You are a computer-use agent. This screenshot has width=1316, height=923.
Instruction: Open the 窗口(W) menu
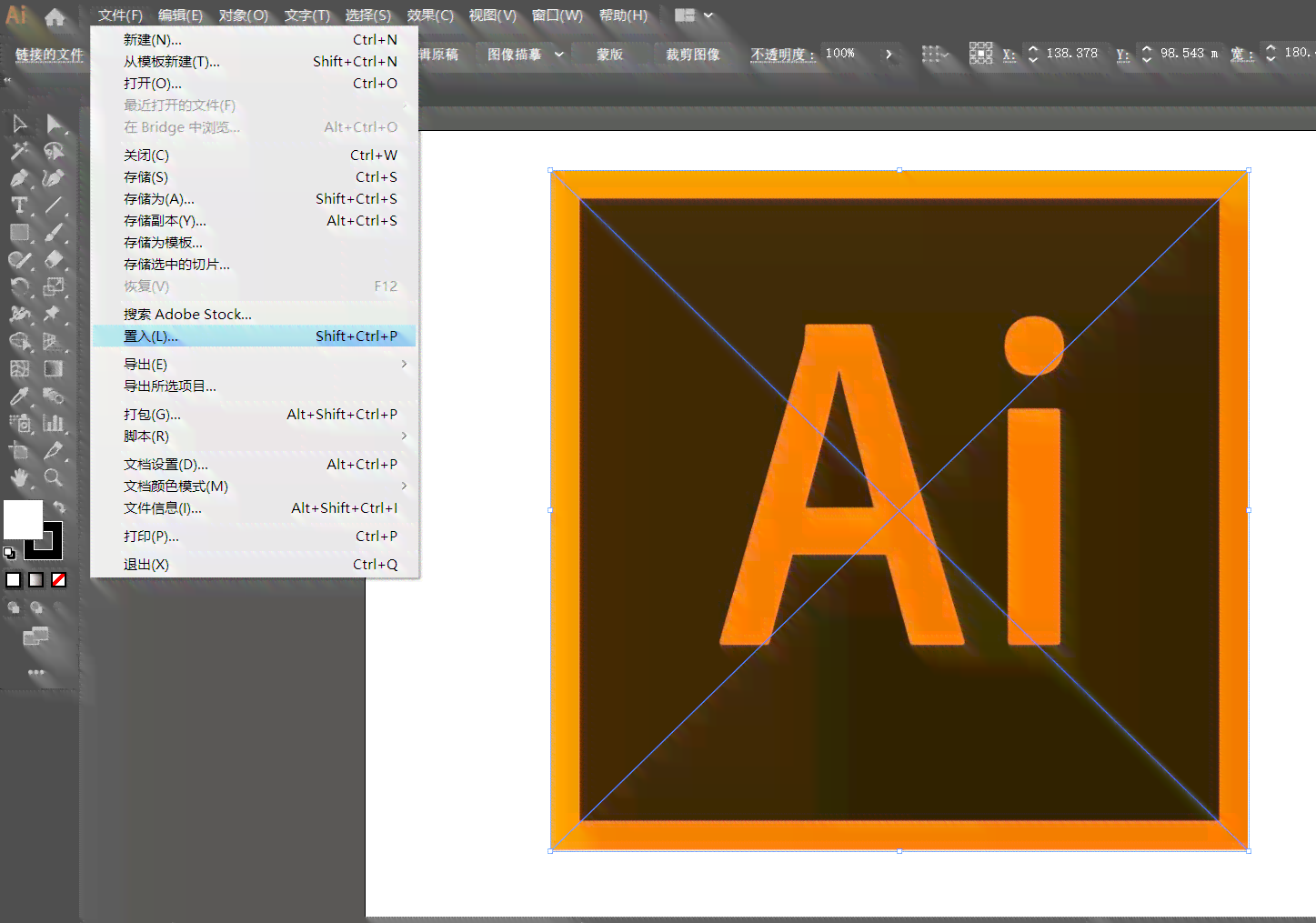pyautogui.click(x=557, y=15)
